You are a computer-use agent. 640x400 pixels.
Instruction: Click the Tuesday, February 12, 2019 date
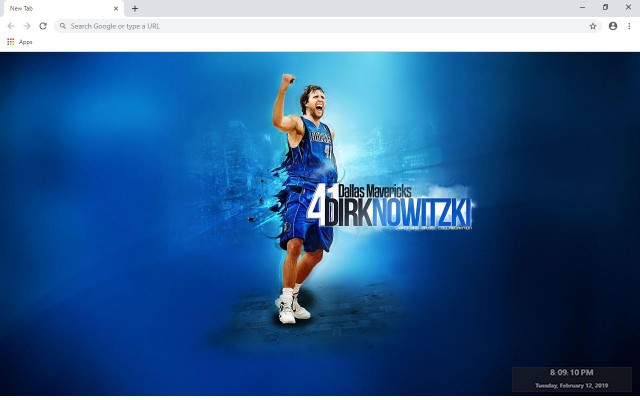coord(571,385)
